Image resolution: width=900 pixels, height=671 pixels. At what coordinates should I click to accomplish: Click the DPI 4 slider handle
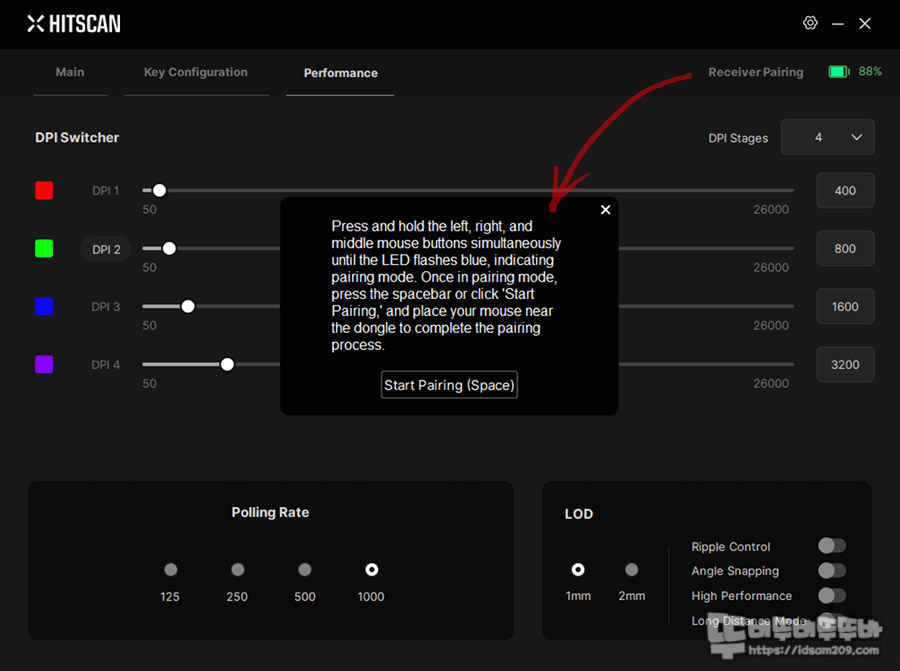click(x=227, y=364)
